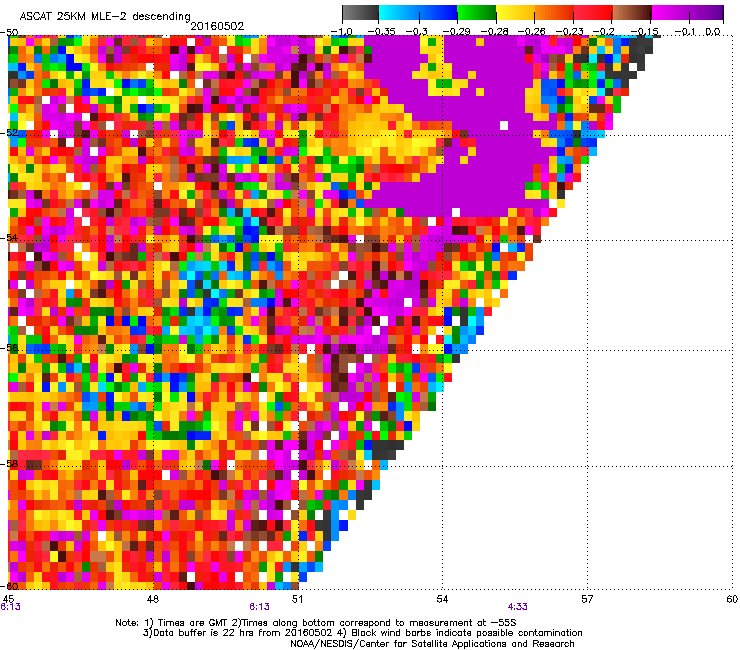The image size is (740, 650).
Task: Click the '-60' latitude axis label
Action: click(x=9, y=586)
